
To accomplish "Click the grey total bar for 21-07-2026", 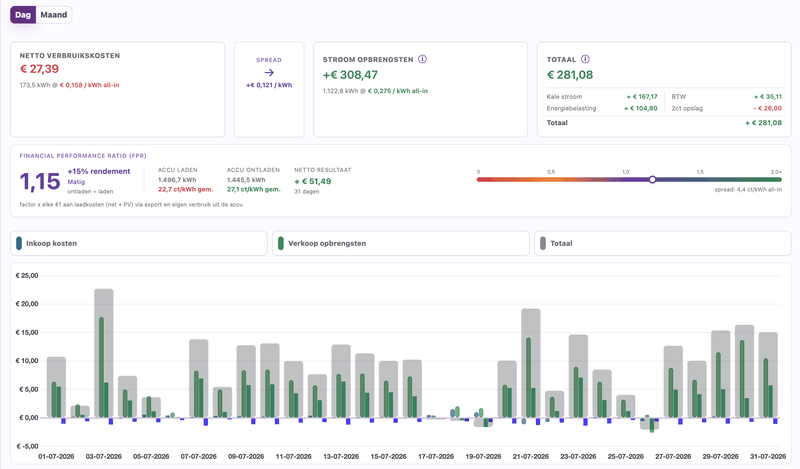I will pyautogui.click(x=531, y=363).
